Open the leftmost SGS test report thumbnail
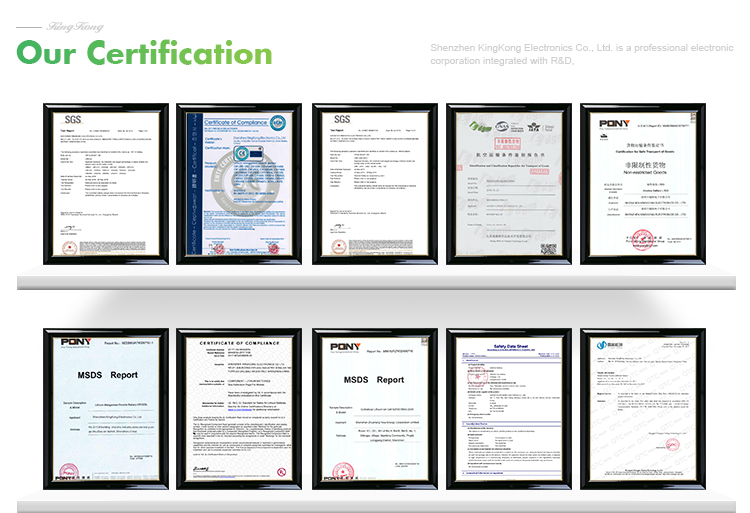 [106, 184]
